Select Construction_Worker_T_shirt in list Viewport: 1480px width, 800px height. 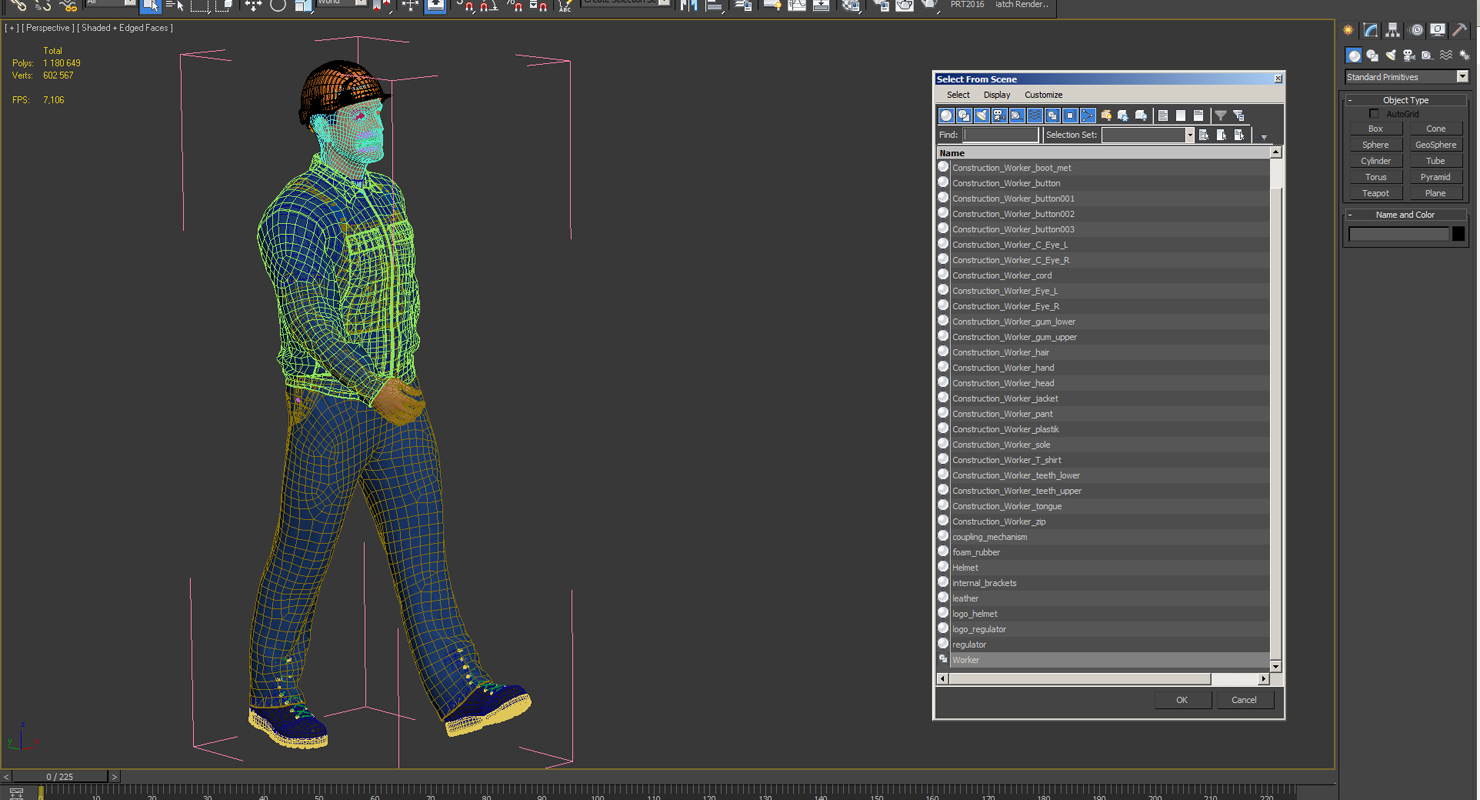tap(1103, 460)
